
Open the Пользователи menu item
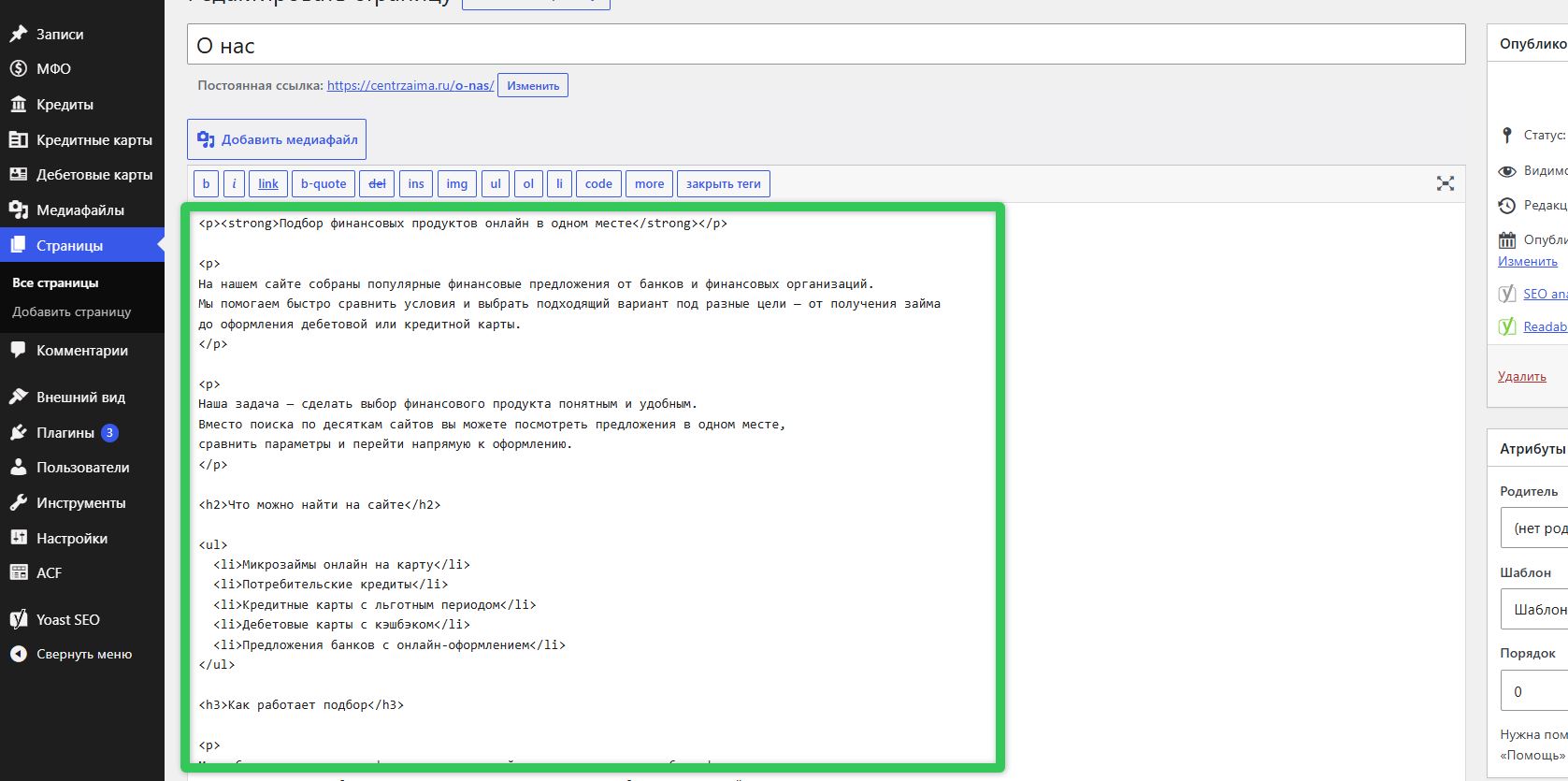pos(82,468)
